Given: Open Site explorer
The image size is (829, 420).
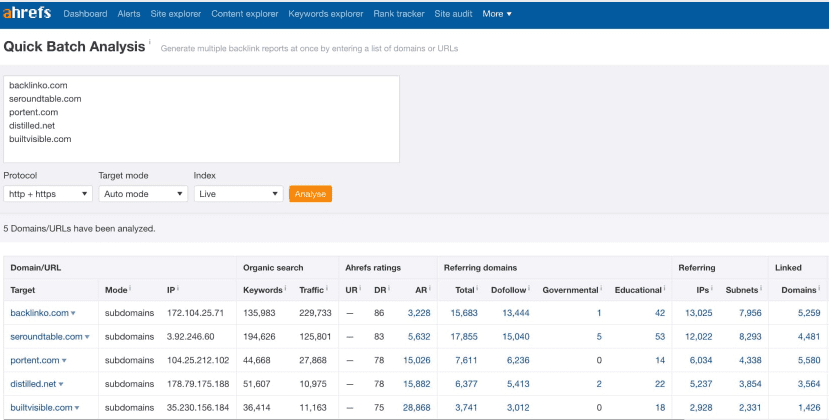Looking at the screenshot, I should pyautogui.click(x=176, y=14).
